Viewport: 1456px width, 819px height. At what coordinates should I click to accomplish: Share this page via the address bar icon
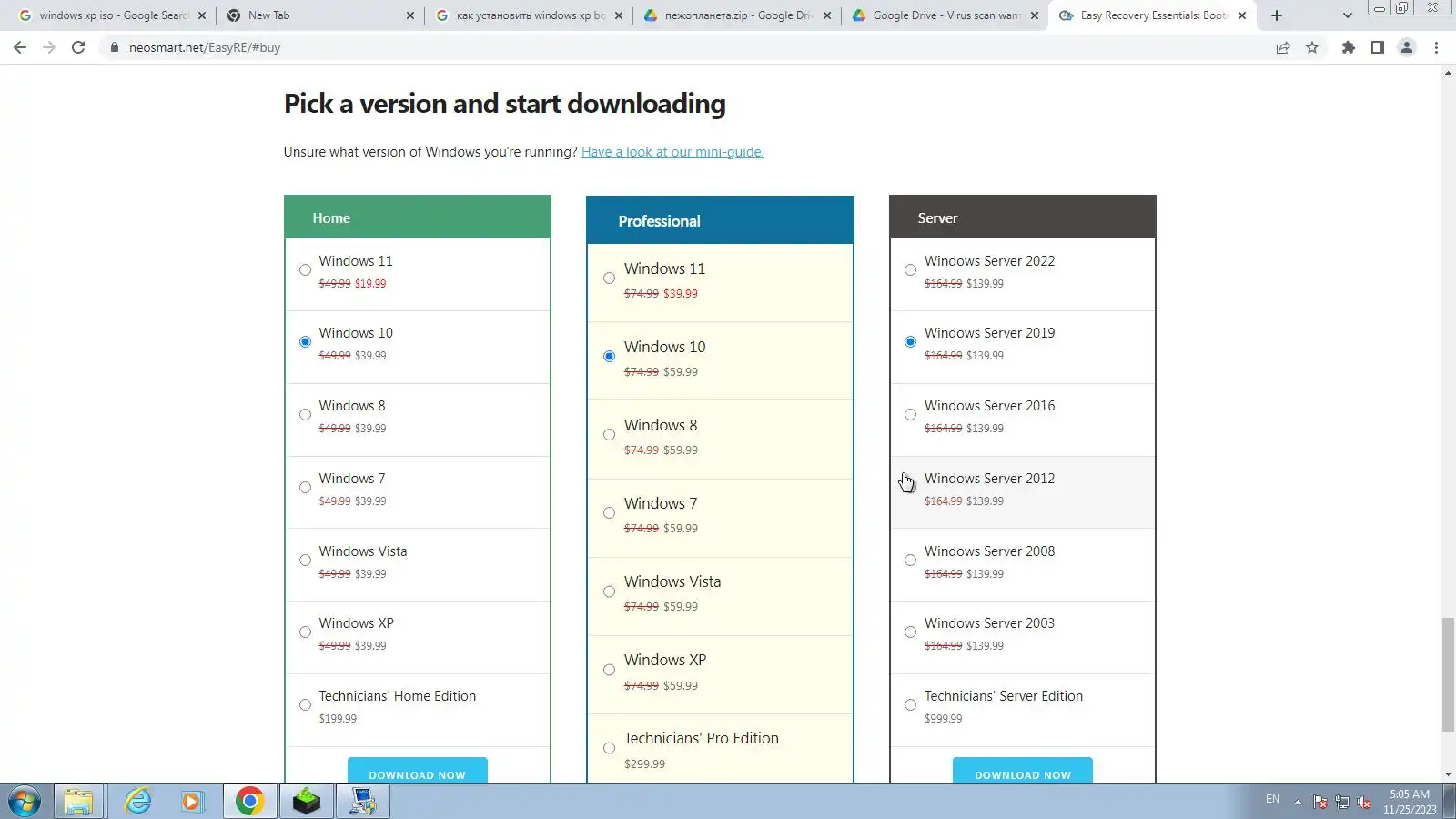(1283, 47)
